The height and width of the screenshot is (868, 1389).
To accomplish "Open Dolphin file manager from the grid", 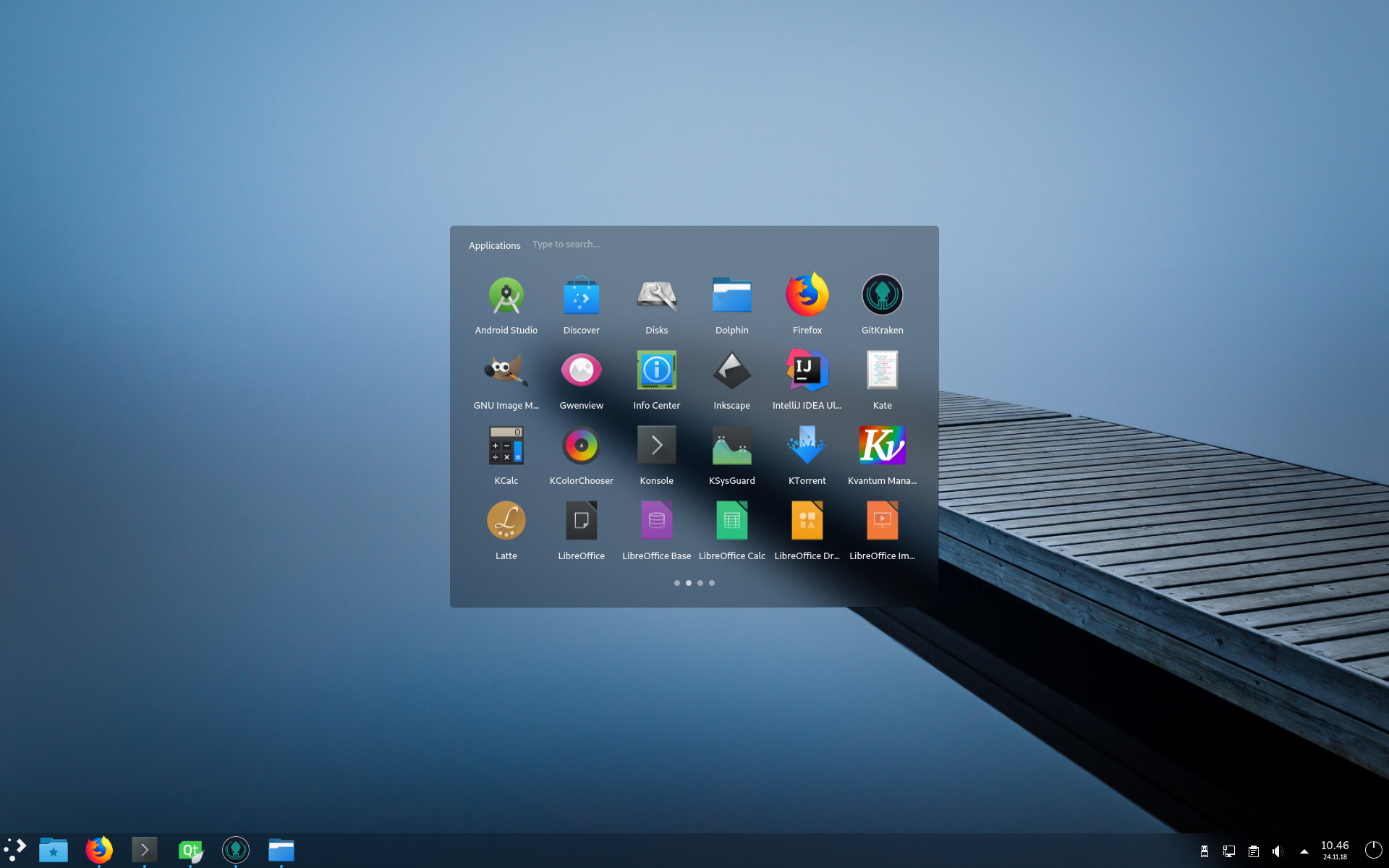I will tap(732, 305).
